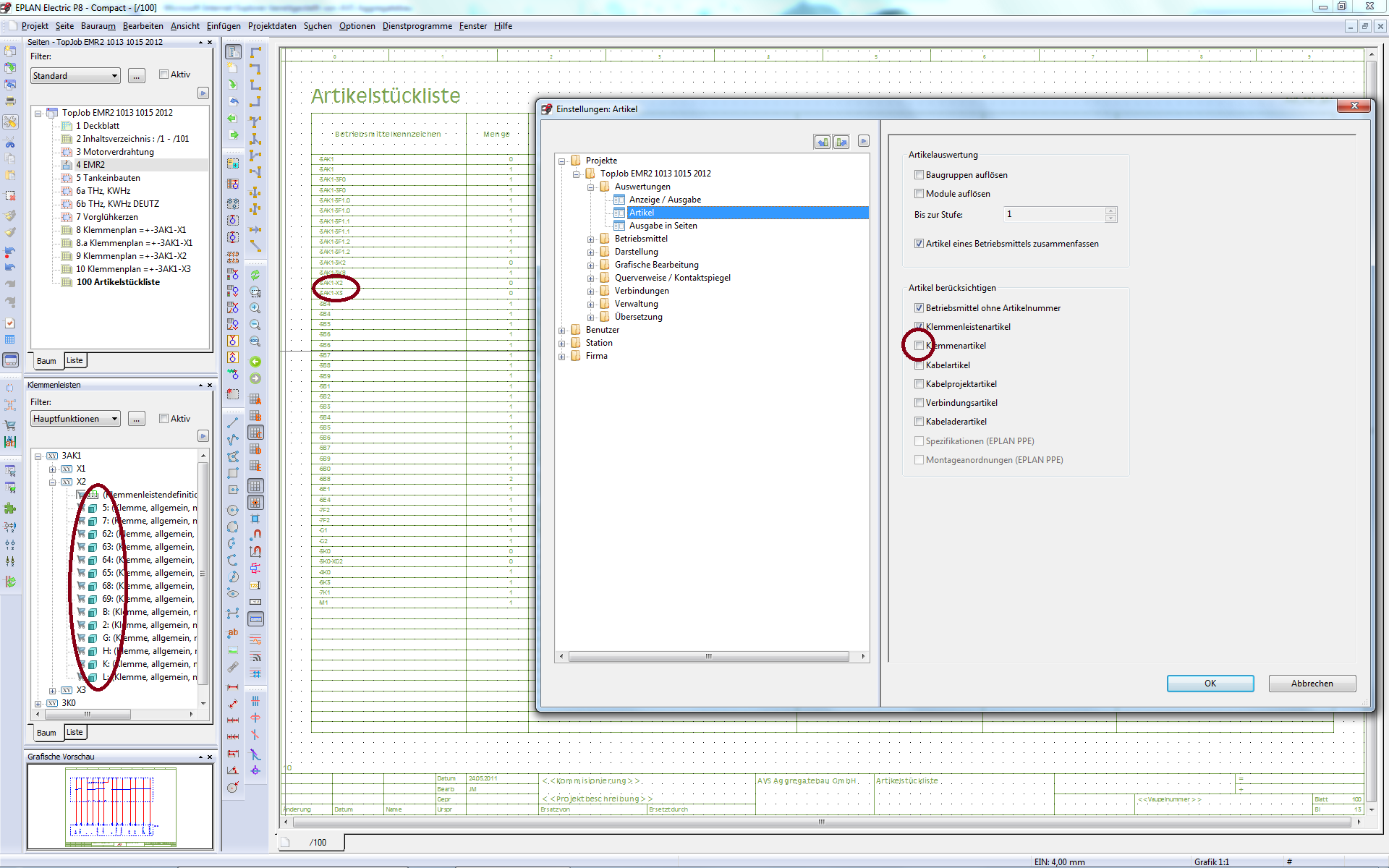This screenshot has height=868, width=1389.
Task: Select grid A icon
Action: coord(255,399)
